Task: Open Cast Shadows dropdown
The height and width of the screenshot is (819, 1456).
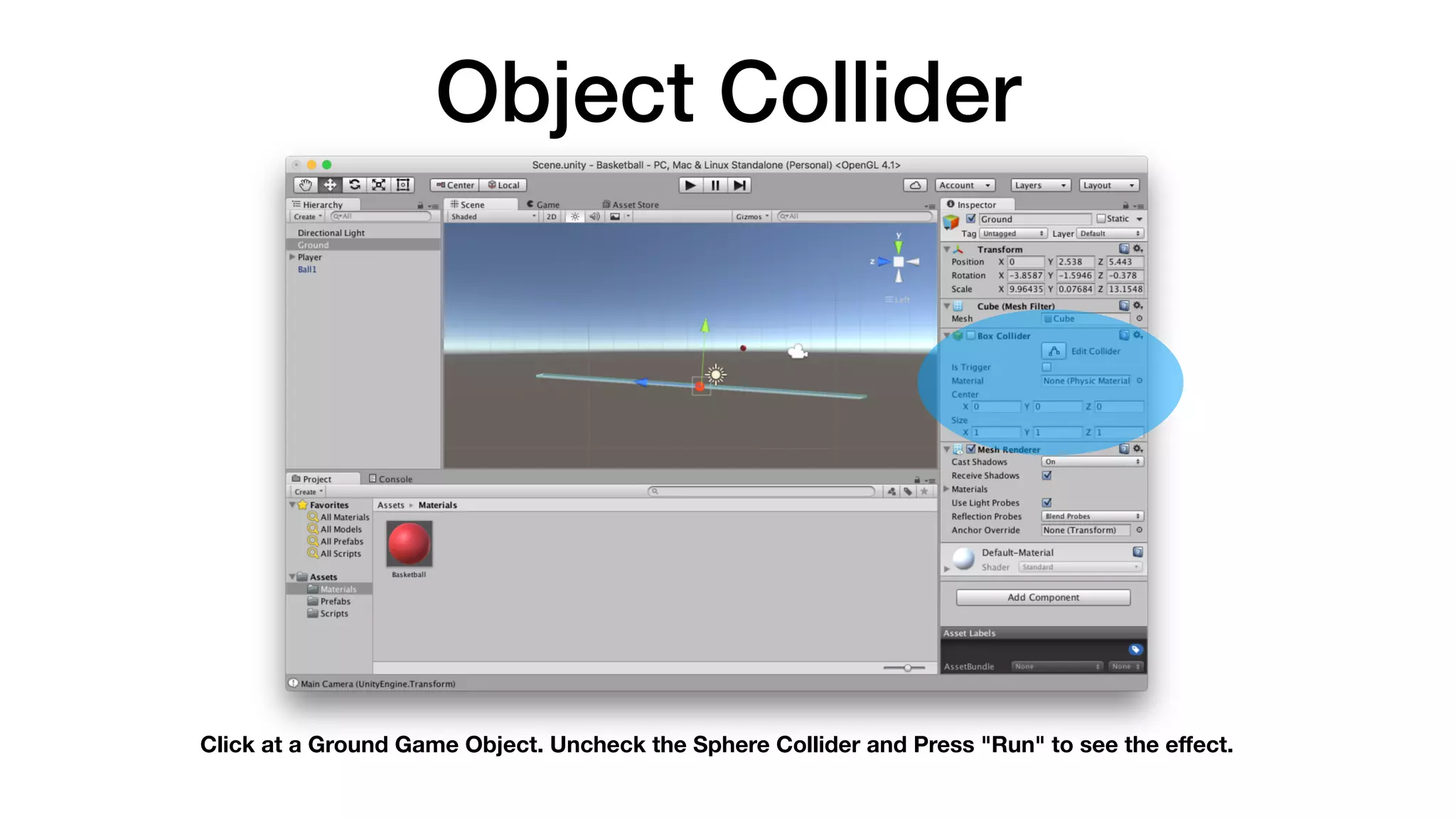Action: [x=1092, y=462]
